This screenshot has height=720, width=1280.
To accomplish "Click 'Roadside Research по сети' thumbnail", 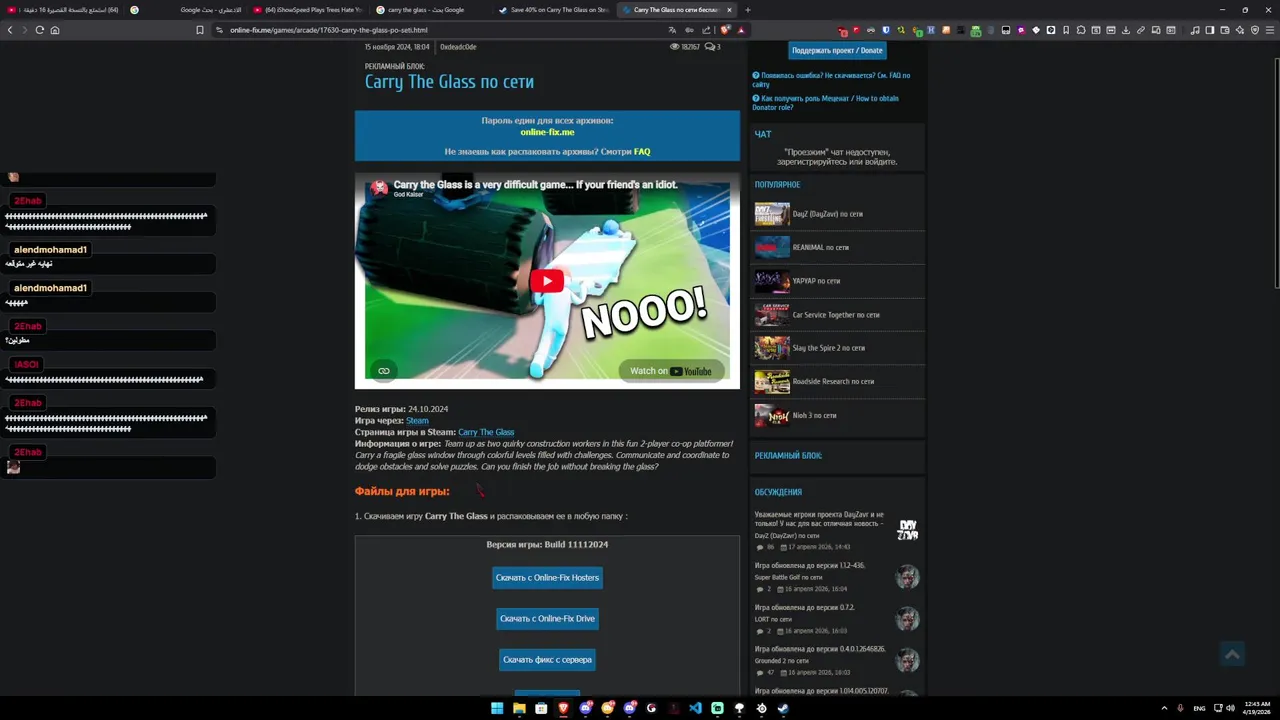I will [x=772, y=382].
